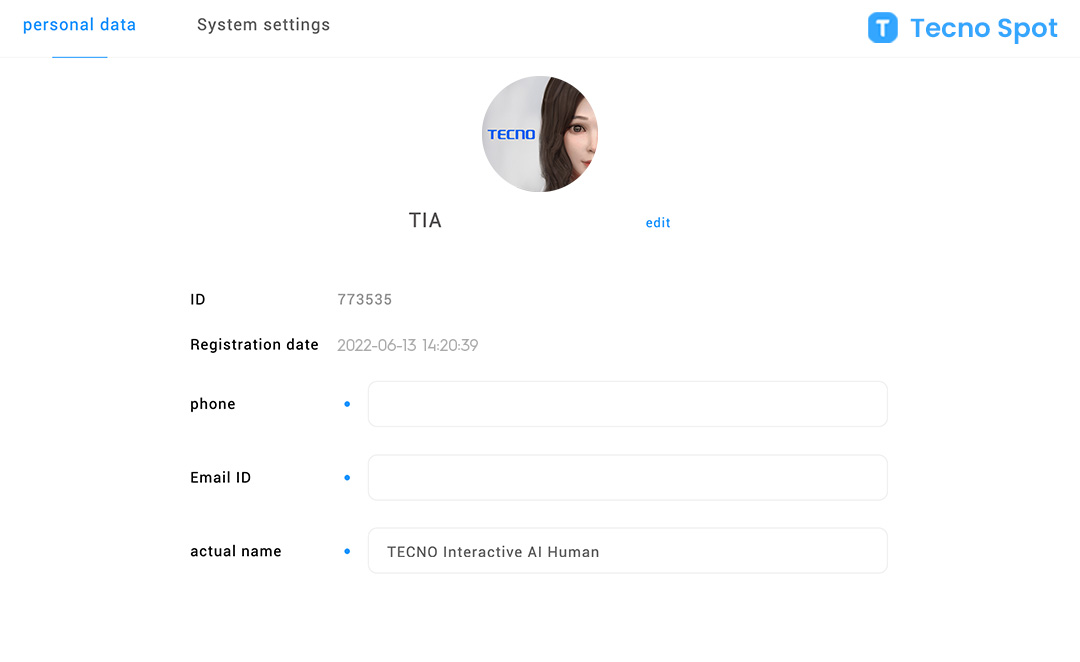Click the actual name field label
Viewport: 1080px width, 662px height.
(236, 551)
